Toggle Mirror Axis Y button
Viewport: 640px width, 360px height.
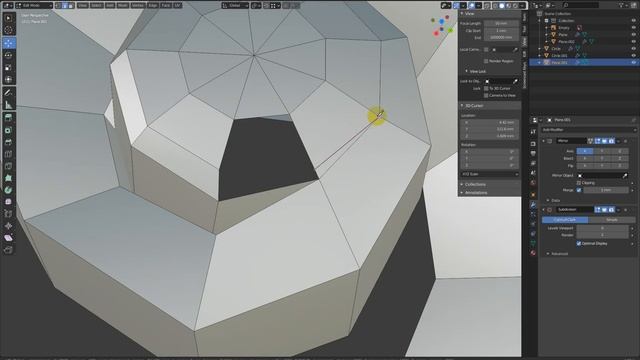602,151
